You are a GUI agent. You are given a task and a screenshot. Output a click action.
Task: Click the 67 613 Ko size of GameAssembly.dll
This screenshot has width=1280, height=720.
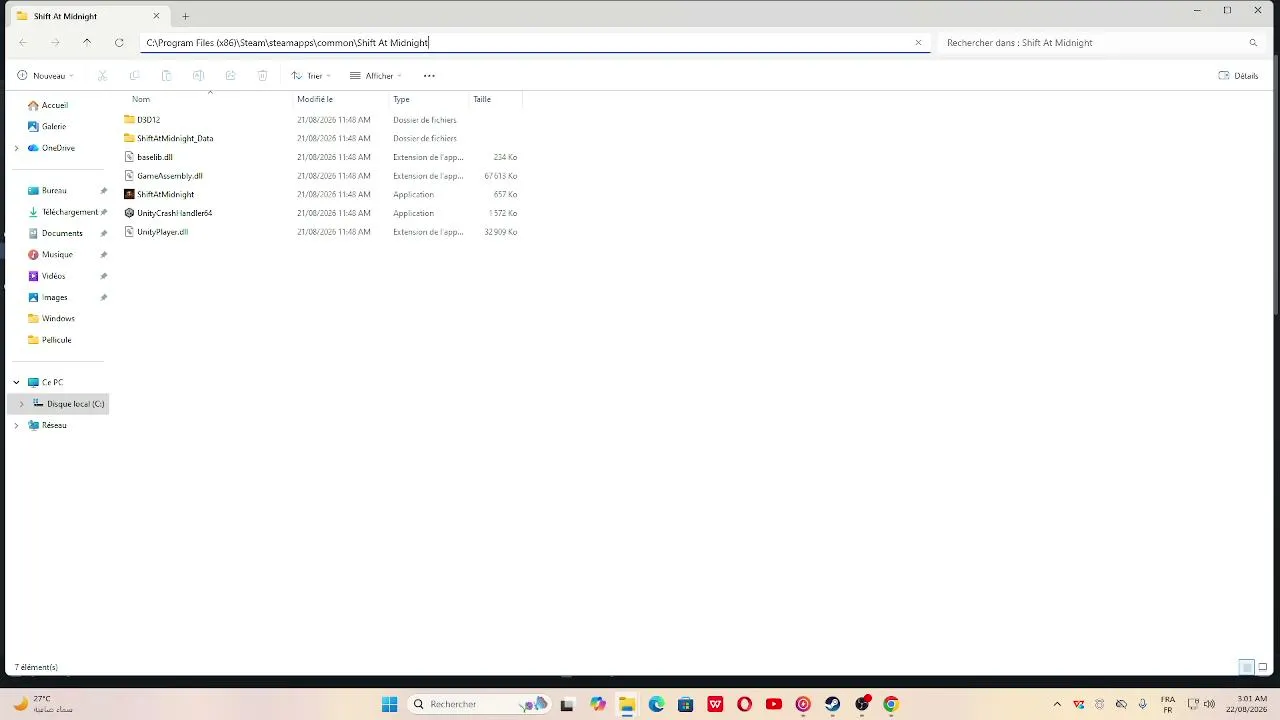tap(500, 176)
